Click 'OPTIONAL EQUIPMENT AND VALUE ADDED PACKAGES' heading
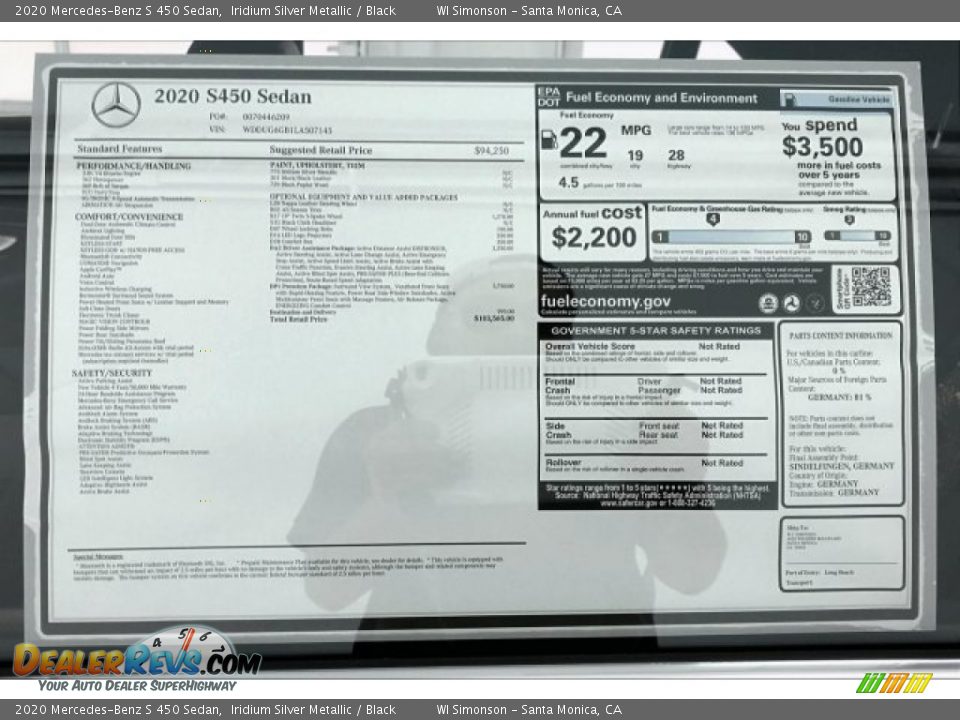Image resolution: width=960 pixels, height=720 pixels. point(364,197)
